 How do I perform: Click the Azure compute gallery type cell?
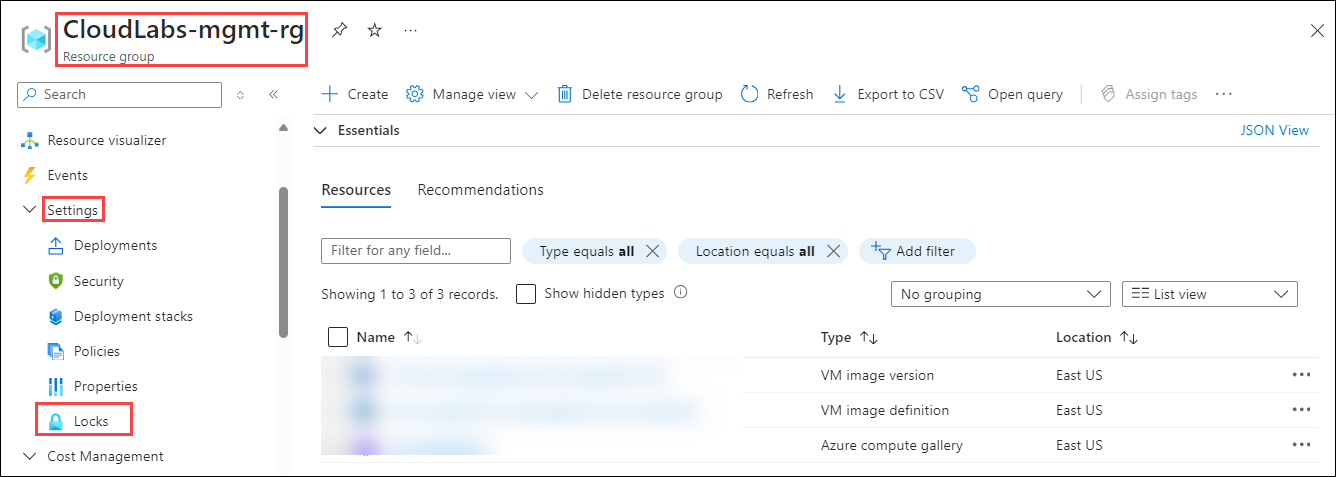(891, 445)
